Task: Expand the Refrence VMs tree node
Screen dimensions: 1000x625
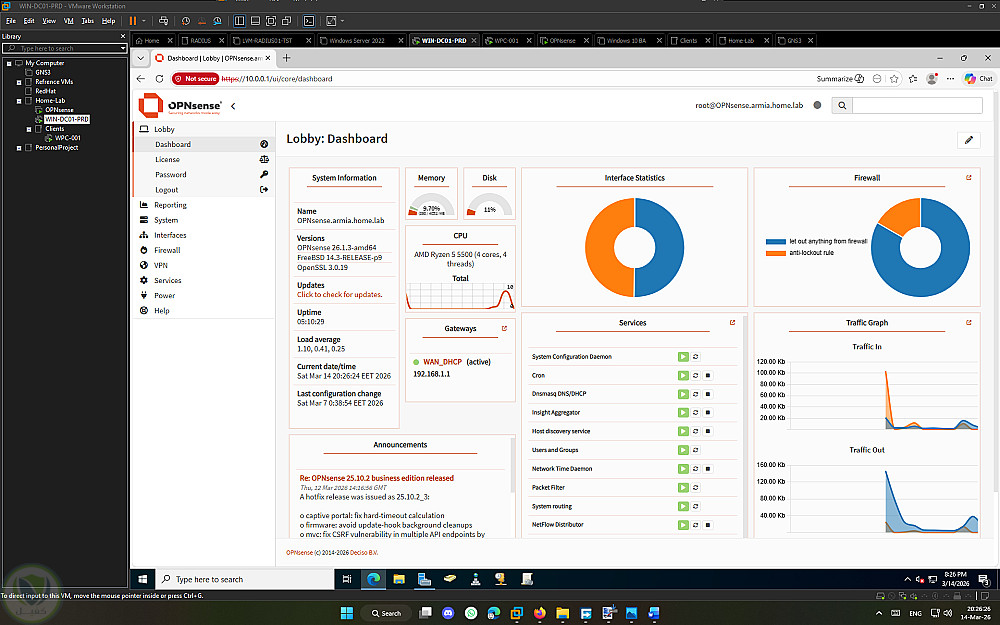Action: pyautogui.click(x=18, y=82)
